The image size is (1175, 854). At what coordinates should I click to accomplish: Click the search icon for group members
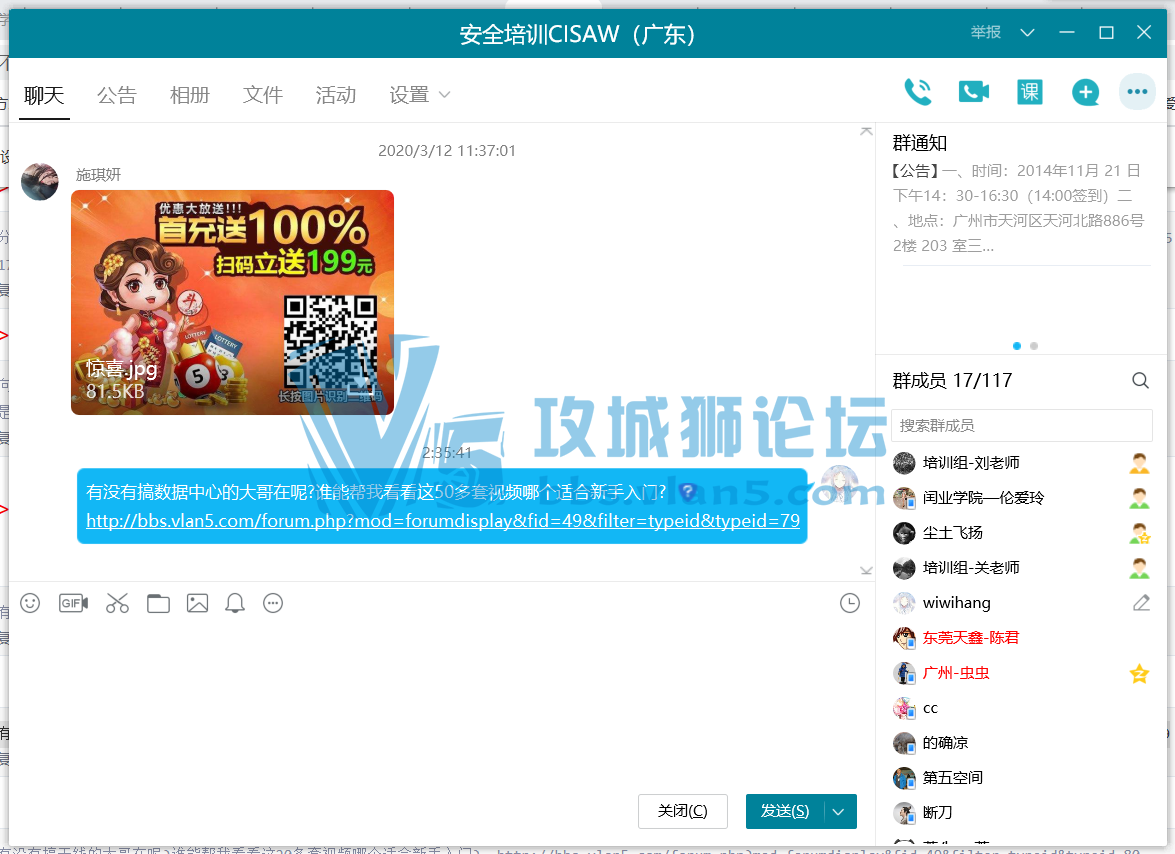(x=1140, y=380)
